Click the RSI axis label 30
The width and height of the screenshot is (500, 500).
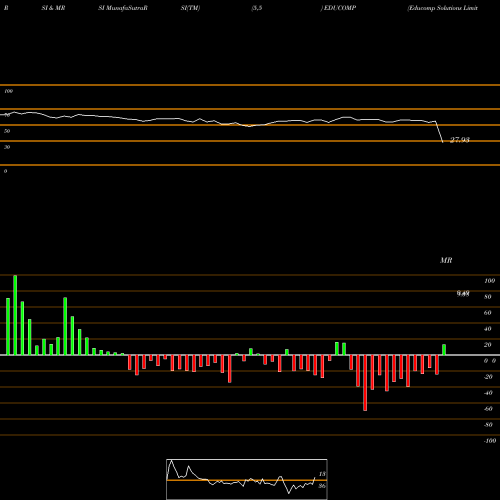pyautogui.click(x=7, y=147)
